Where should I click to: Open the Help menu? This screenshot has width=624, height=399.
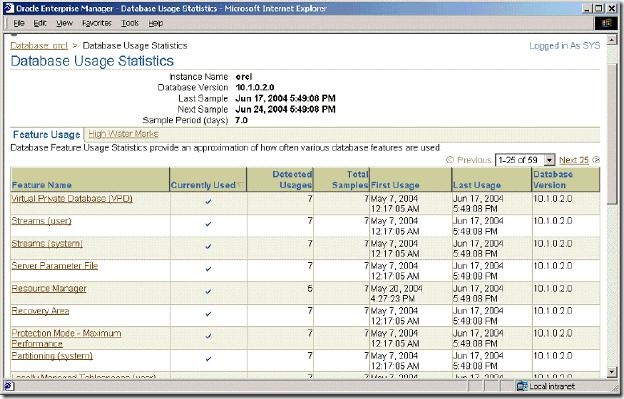[156, 23]
